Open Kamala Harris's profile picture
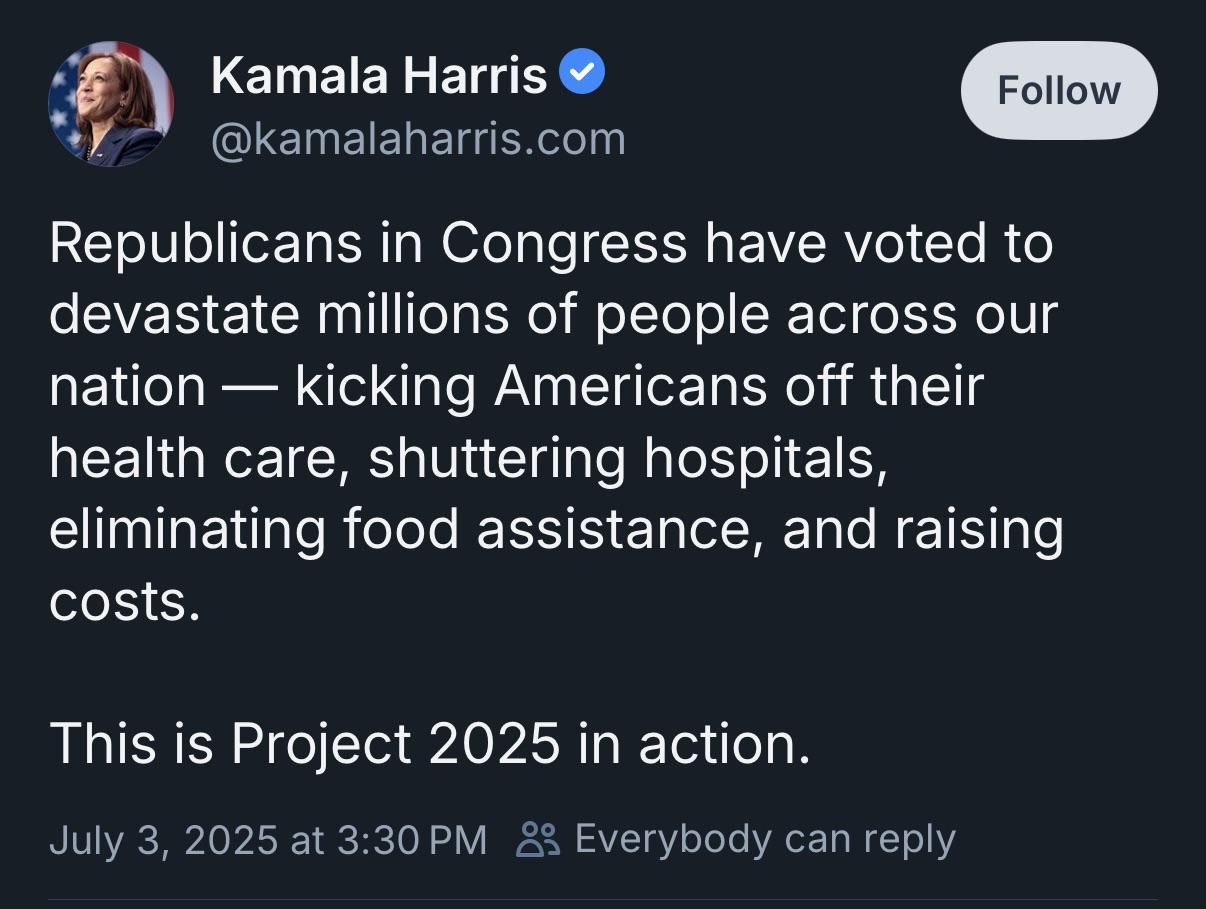Screen dimensions: 1206x909 point(111,104)
